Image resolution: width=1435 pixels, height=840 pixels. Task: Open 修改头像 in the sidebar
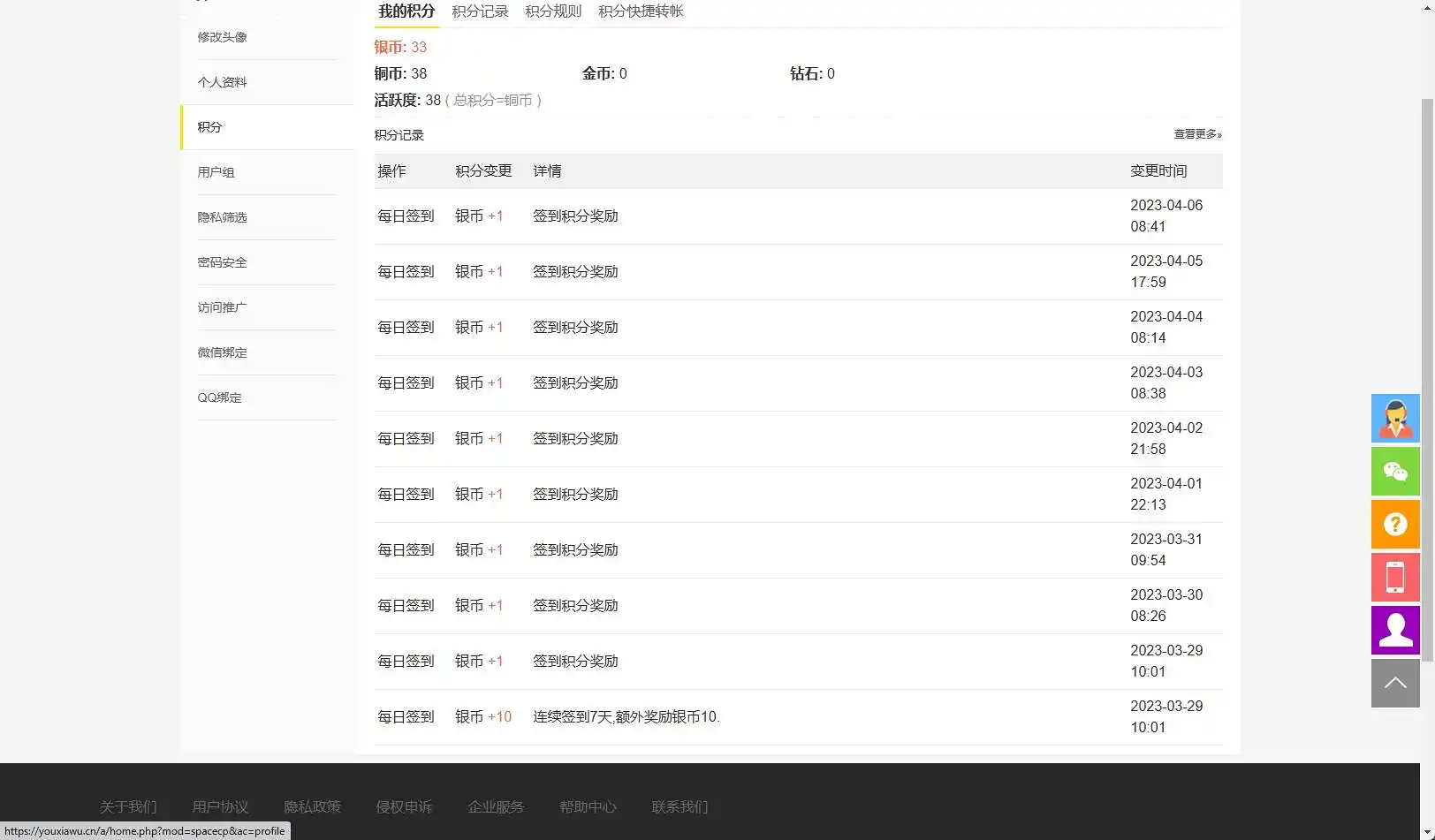pos(223,37)
